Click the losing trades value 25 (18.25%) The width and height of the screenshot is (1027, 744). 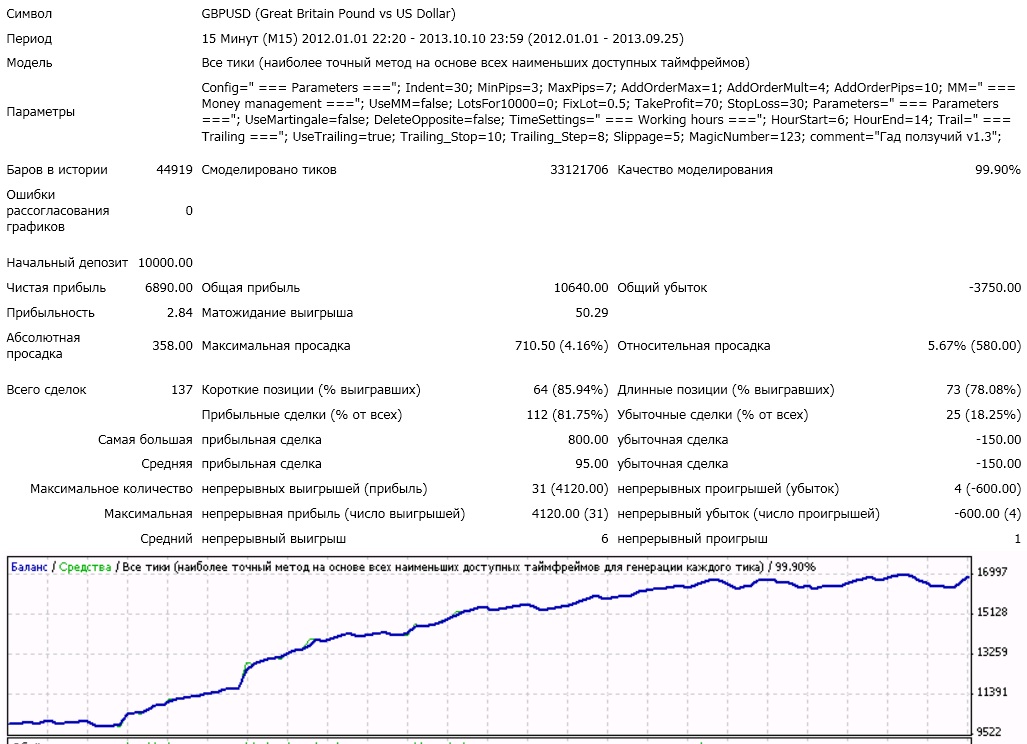[x=983, y=415]
